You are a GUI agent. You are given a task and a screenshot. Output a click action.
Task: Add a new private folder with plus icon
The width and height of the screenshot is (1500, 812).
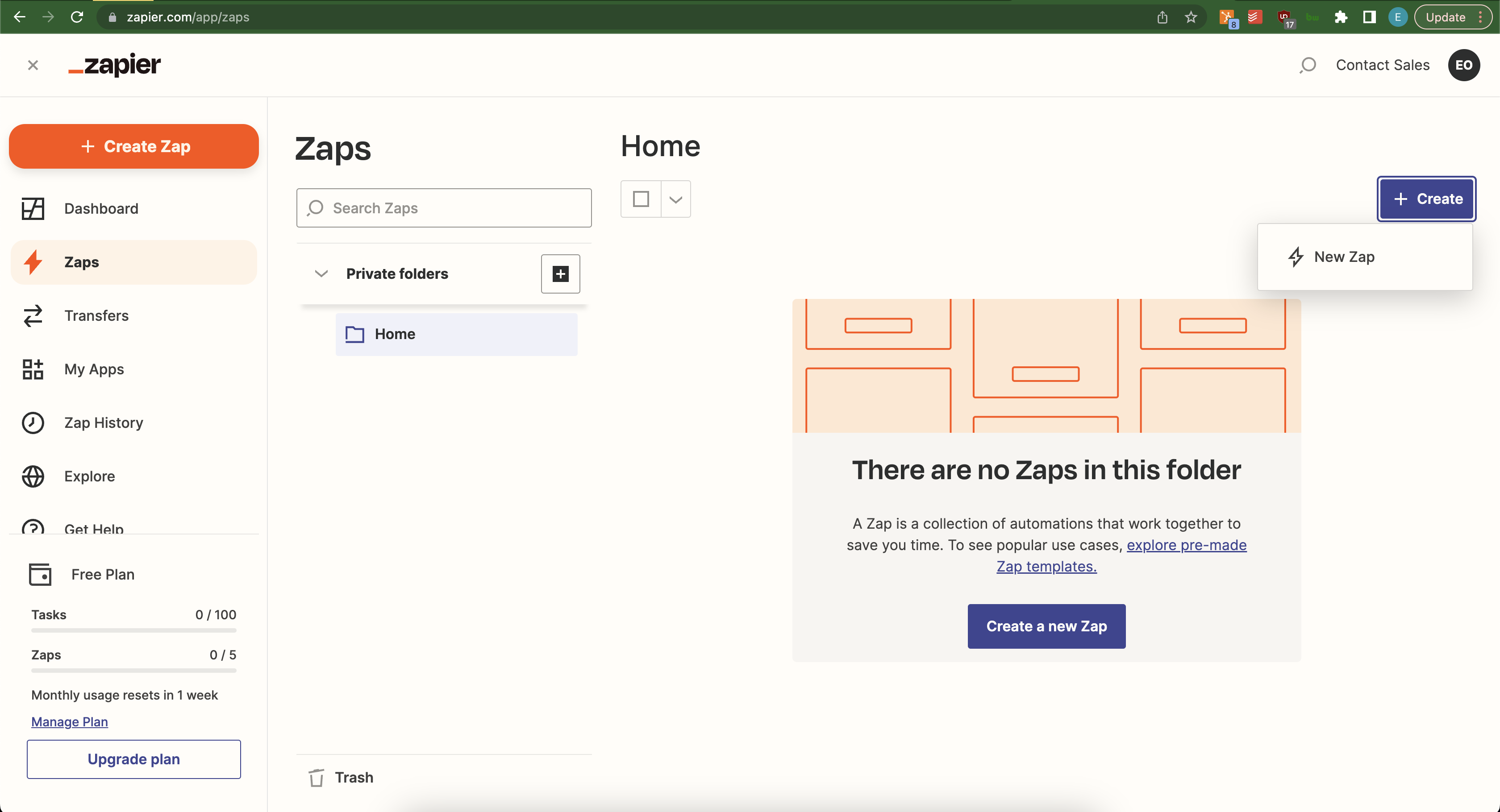(560, 273)
